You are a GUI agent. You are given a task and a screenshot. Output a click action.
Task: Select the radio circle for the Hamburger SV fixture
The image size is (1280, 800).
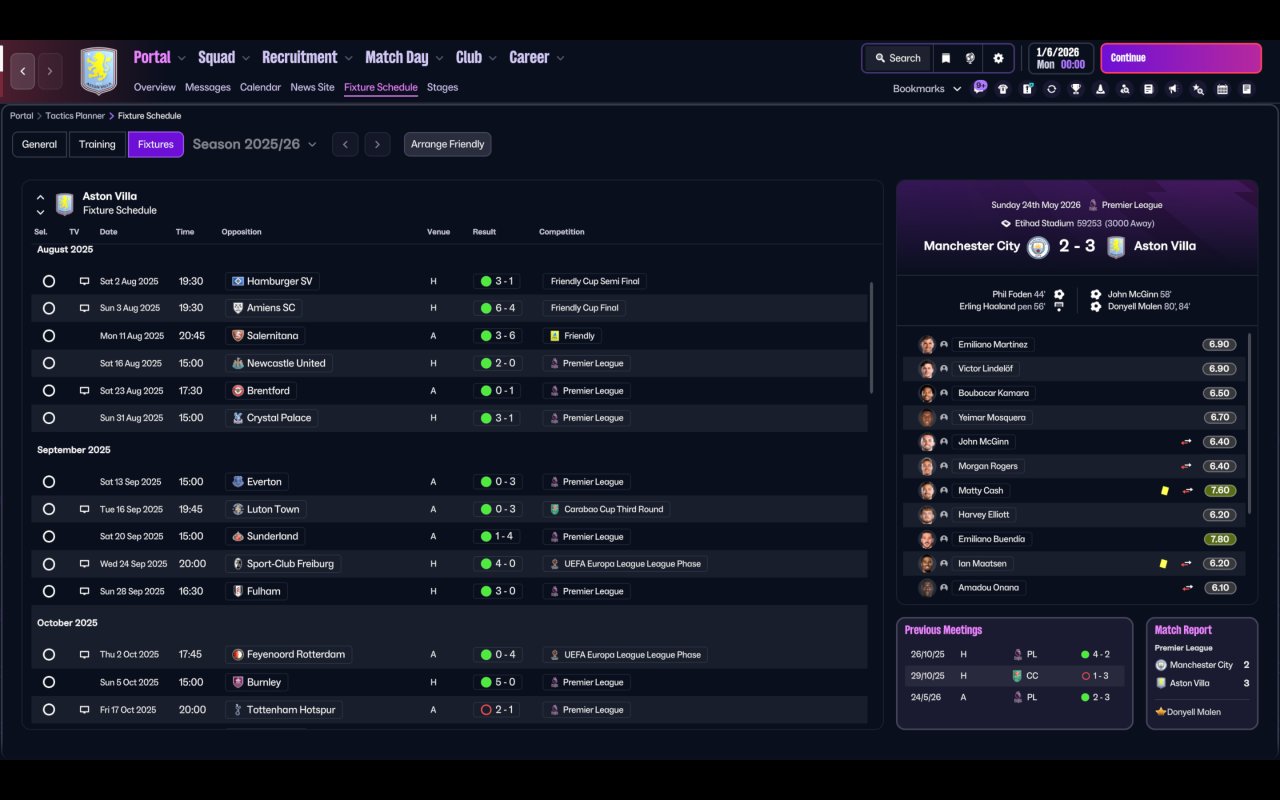pyautogui.click(x=48, y=282)
